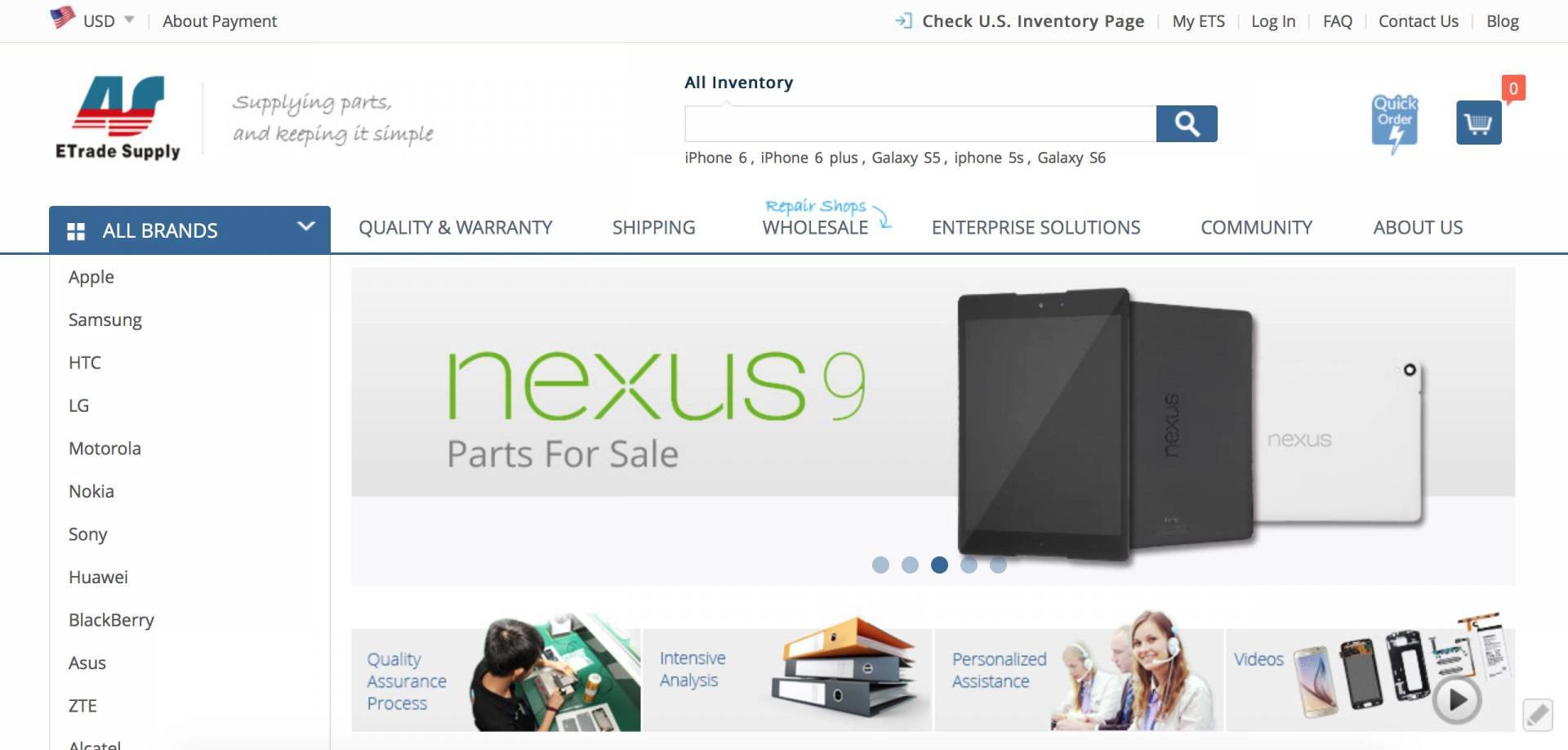1568x750 pixels.
Task: Click the US flag currency icon
Action: 62,18
